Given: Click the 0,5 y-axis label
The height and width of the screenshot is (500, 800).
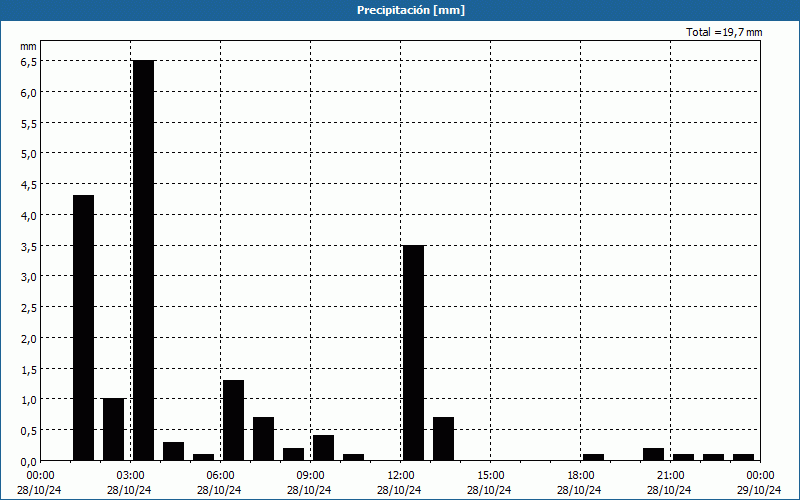Looking at the screenshot, I should (28, 431).
